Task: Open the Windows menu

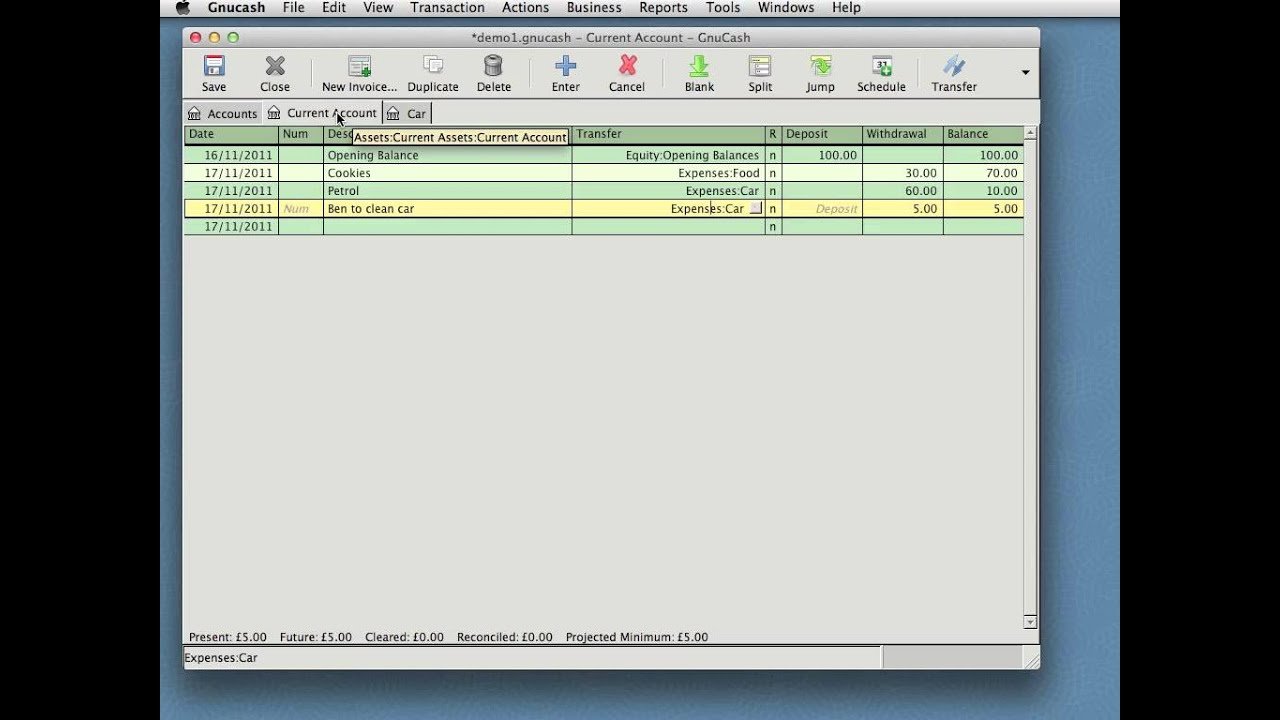Action: pos(786,8)
